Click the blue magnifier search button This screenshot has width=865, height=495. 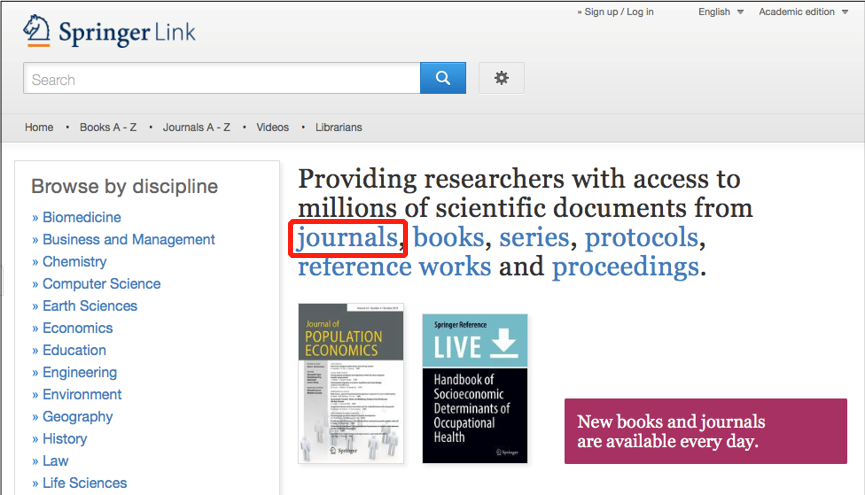(x=443, y=78)
